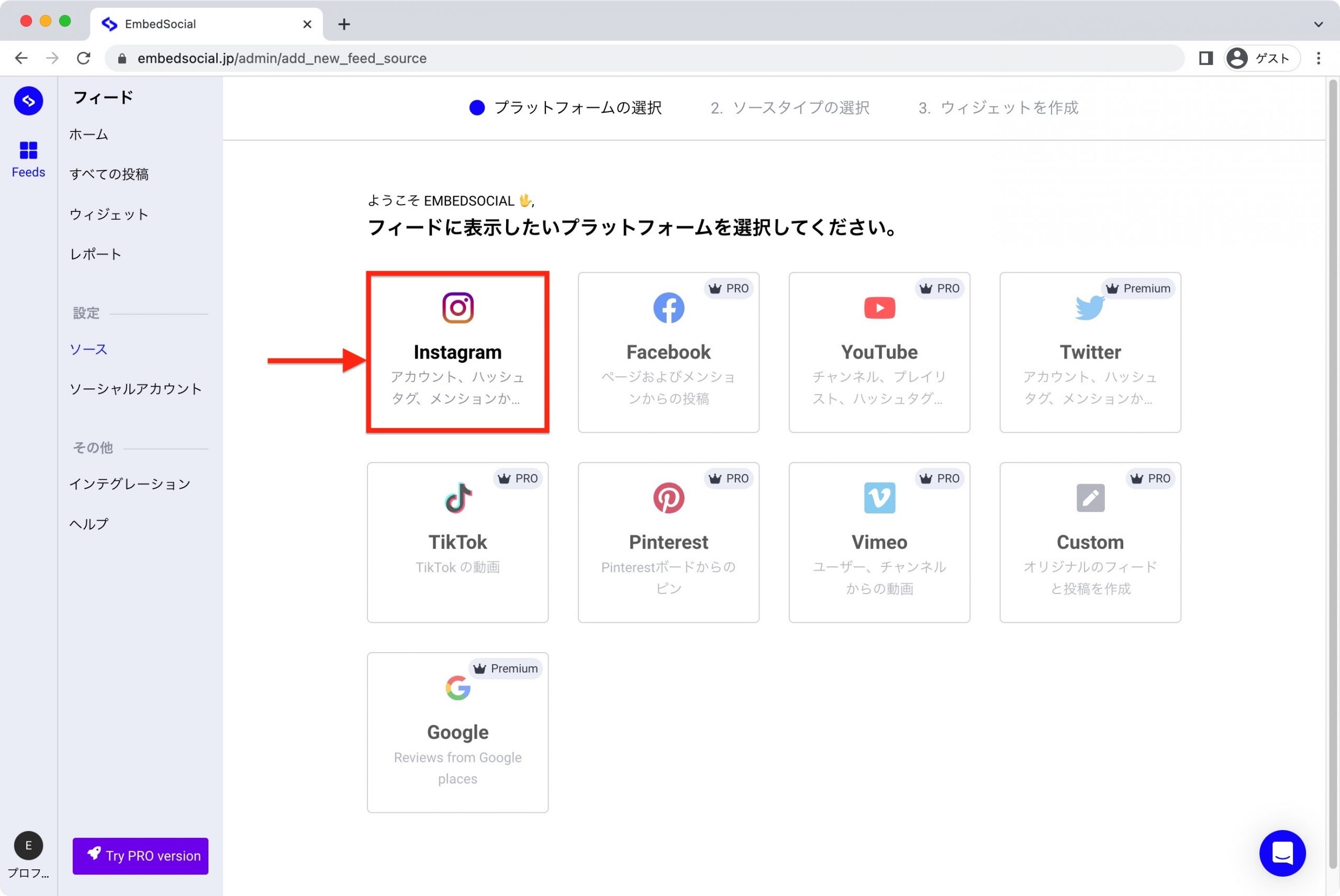Click the Facebook card title text
The width and height of the screenshot is (1340, 896).
[x=668, y=352]
